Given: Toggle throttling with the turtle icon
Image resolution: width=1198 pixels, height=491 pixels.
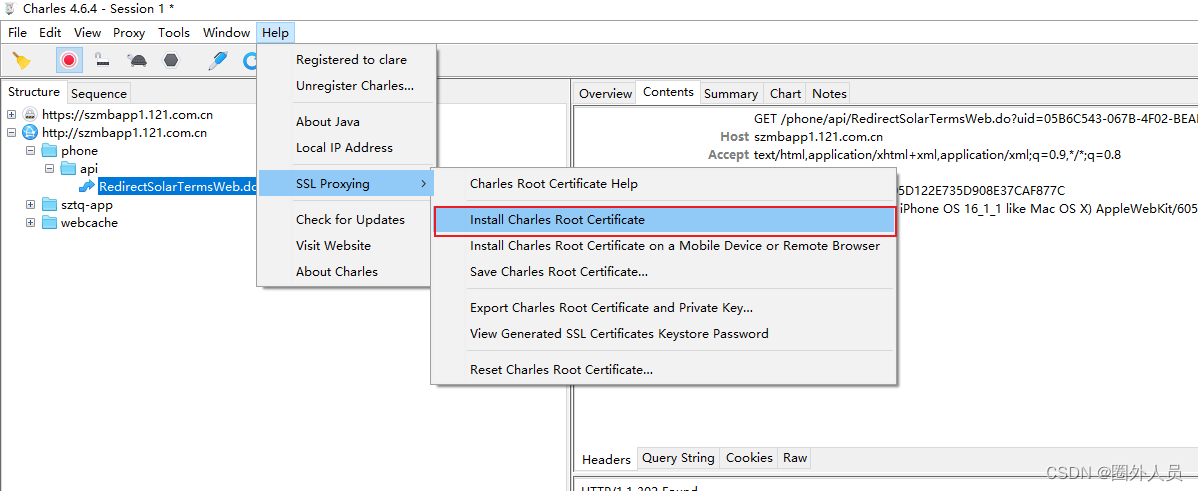Looking at the screenshot, I should pyautogui.click(x=138, y=60).
